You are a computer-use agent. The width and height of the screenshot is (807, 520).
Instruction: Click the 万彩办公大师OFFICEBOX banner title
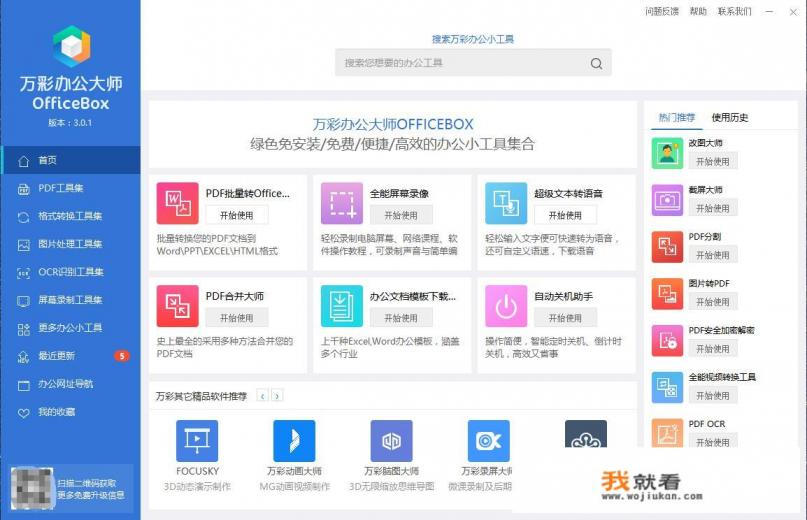click(x=393, y=124)
